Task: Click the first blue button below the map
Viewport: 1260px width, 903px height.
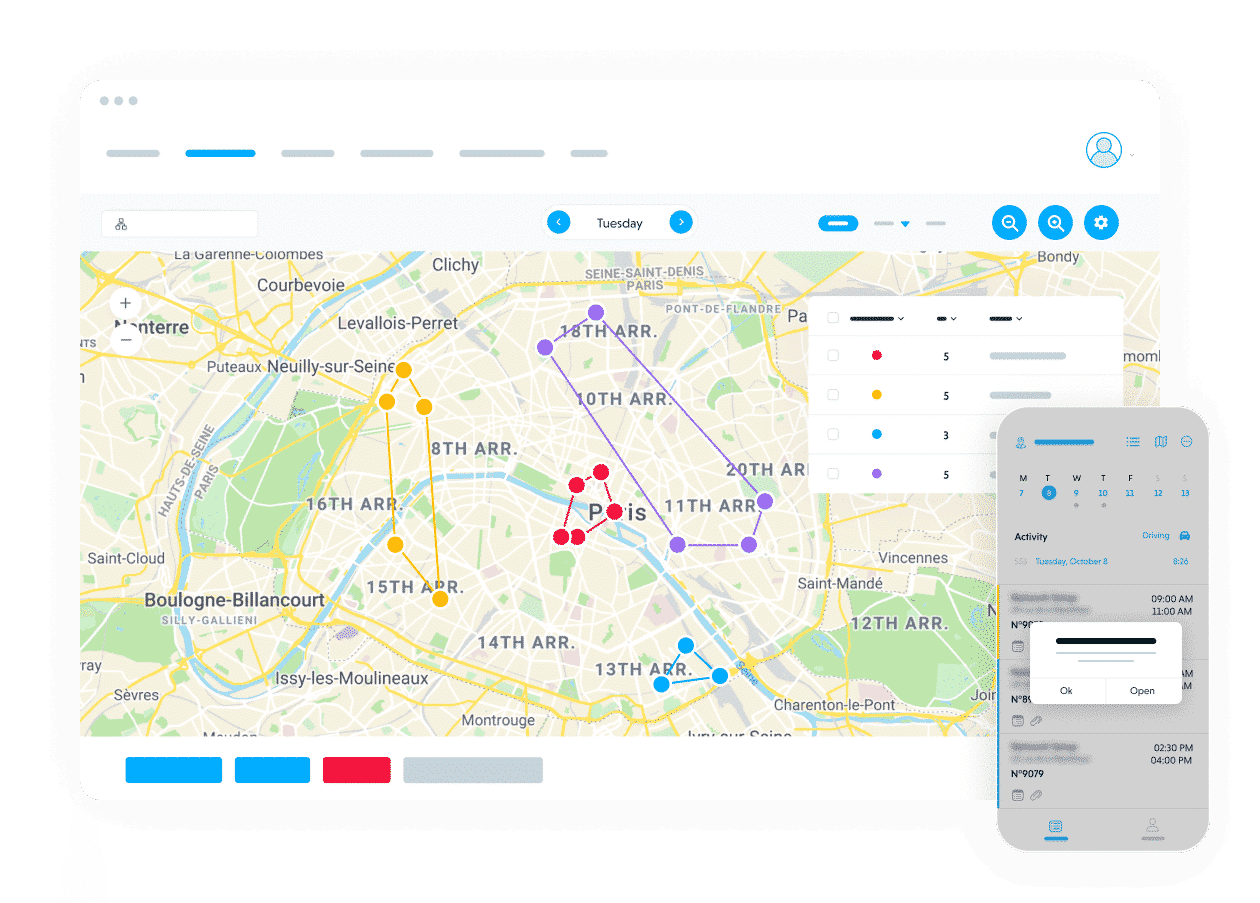Action: point(174,770)
